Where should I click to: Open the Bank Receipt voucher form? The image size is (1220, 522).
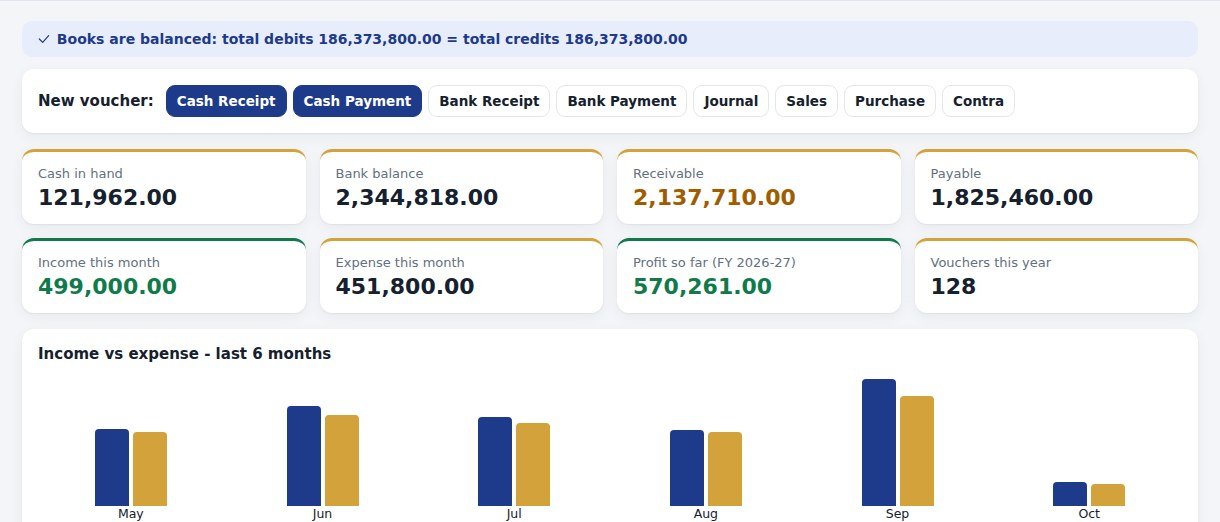[x=489, y=101]
